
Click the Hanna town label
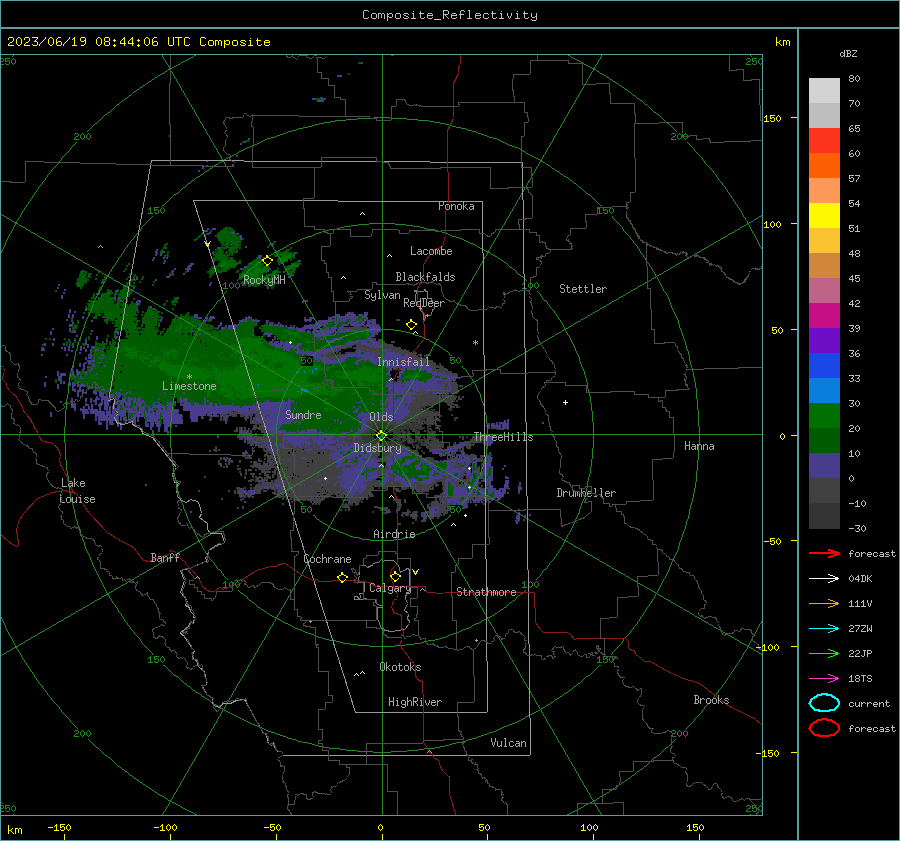point(699,446)
